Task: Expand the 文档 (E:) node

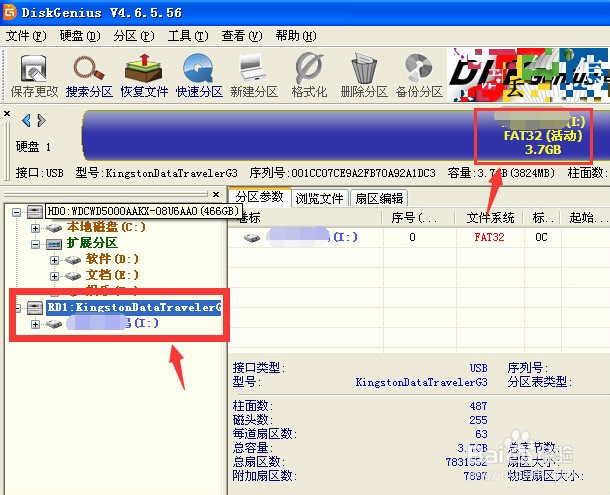Action: (x=54, y=276)
